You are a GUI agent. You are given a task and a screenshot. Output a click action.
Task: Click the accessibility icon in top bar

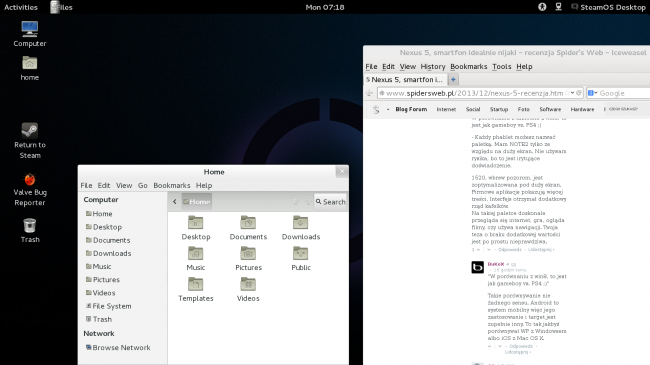(542, 7)
